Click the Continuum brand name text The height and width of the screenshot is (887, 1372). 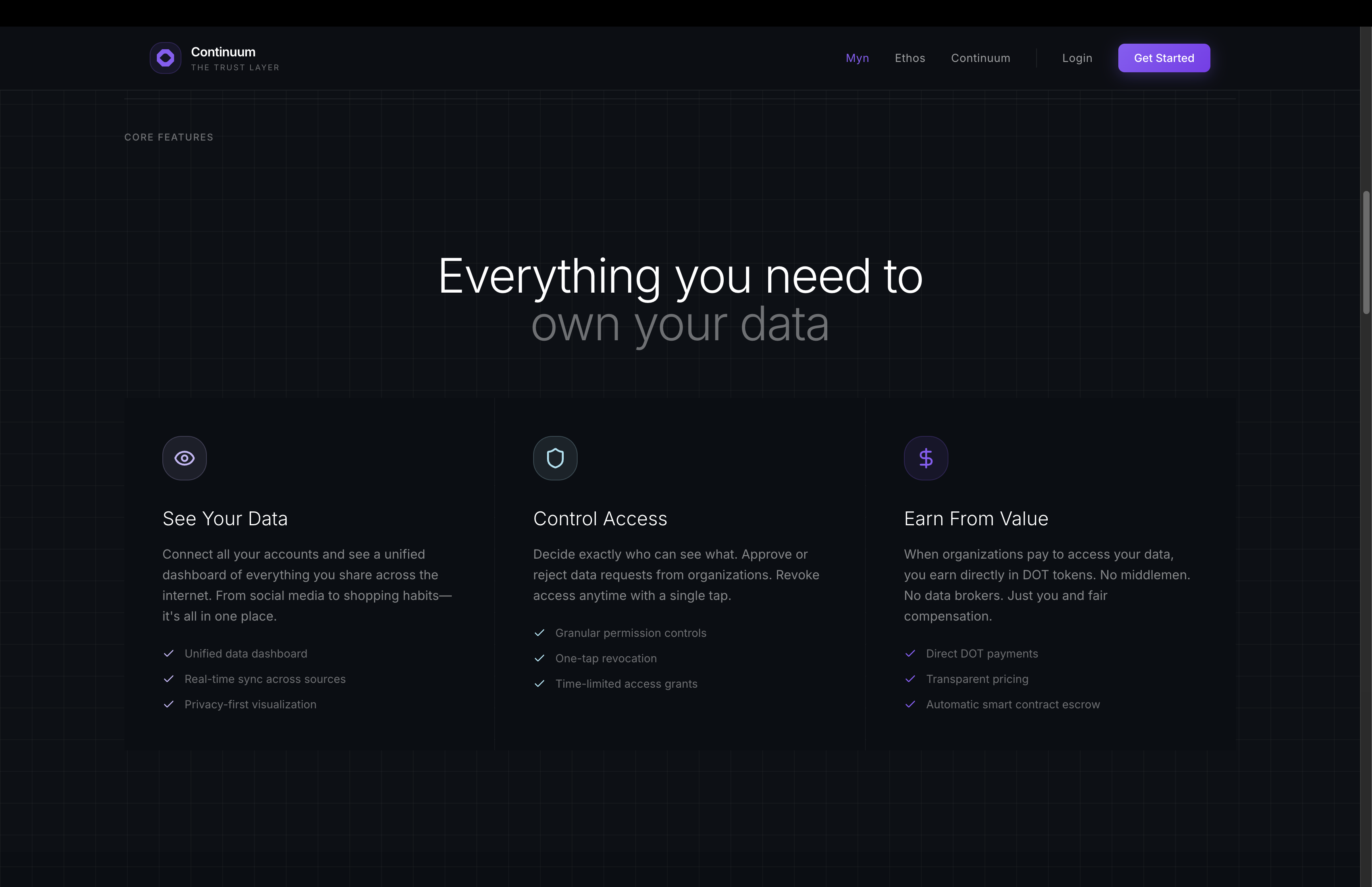(223, 52)
